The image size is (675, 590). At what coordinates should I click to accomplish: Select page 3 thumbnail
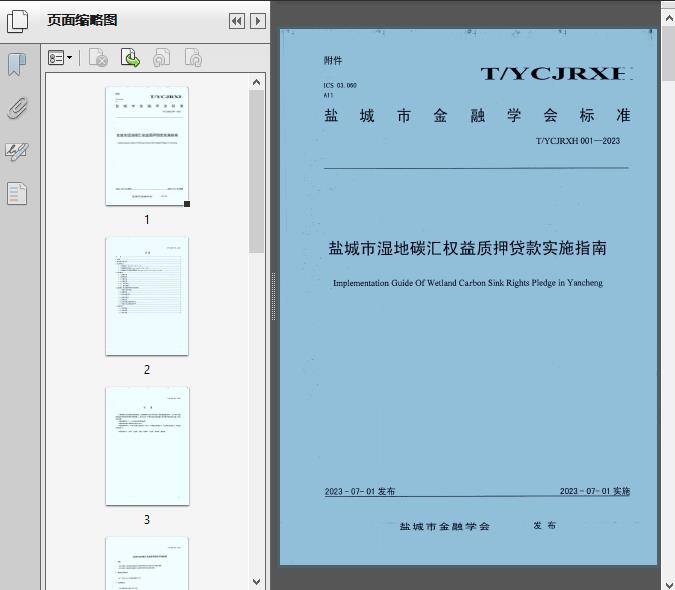pyautogui.click(x=147, y=446)
